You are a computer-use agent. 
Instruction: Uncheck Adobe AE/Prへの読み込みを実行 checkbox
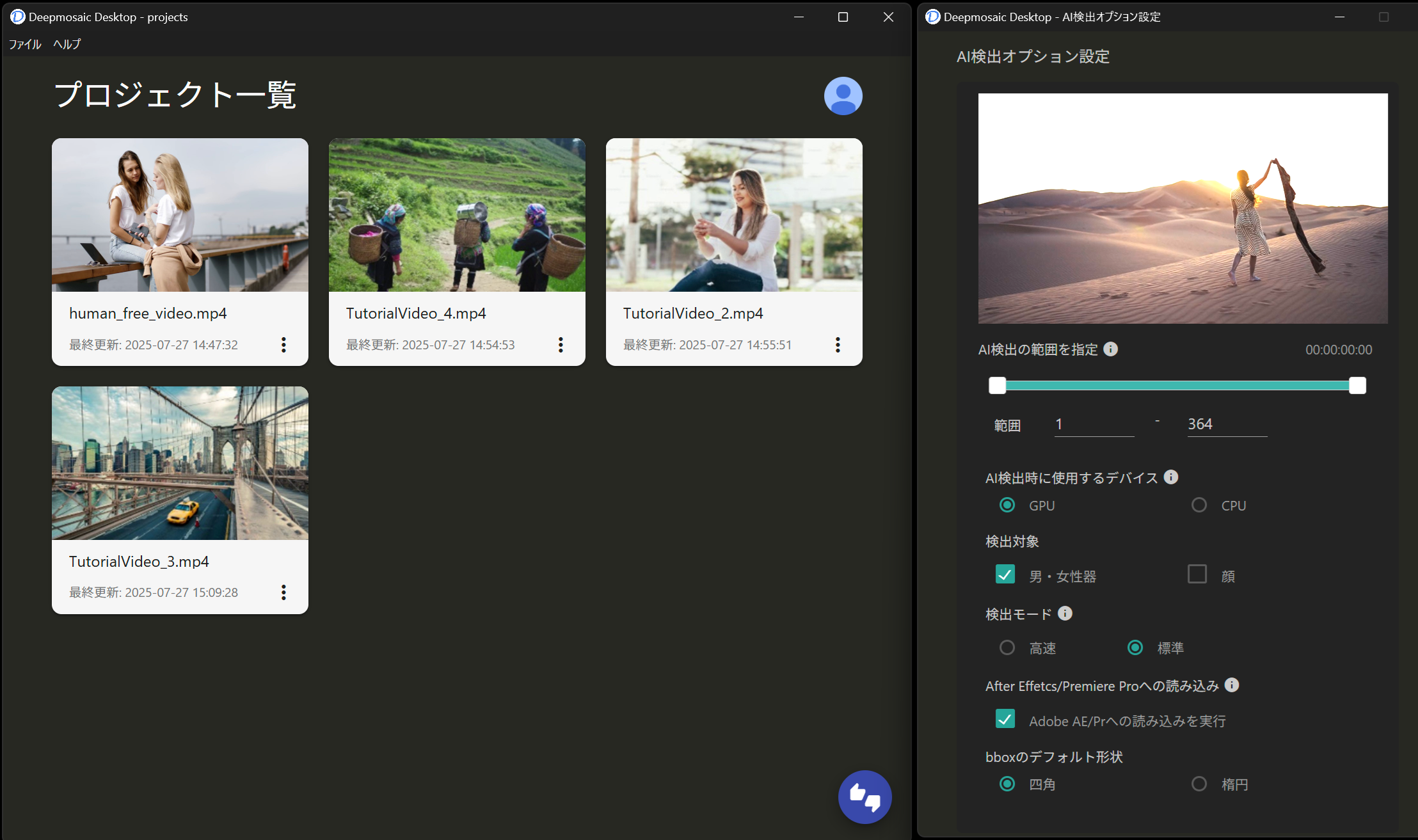(x=1005, y=719)
